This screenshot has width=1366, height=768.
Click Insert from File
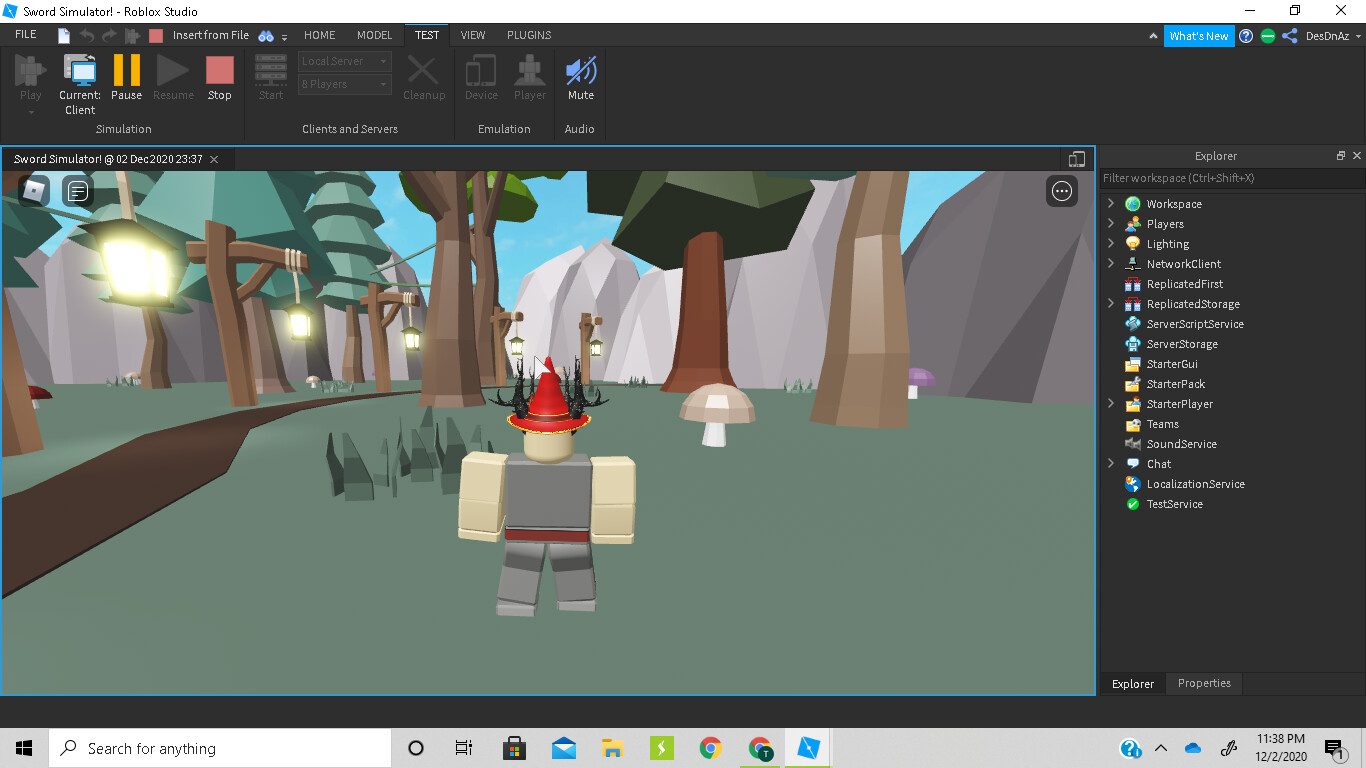coord(211,35)
